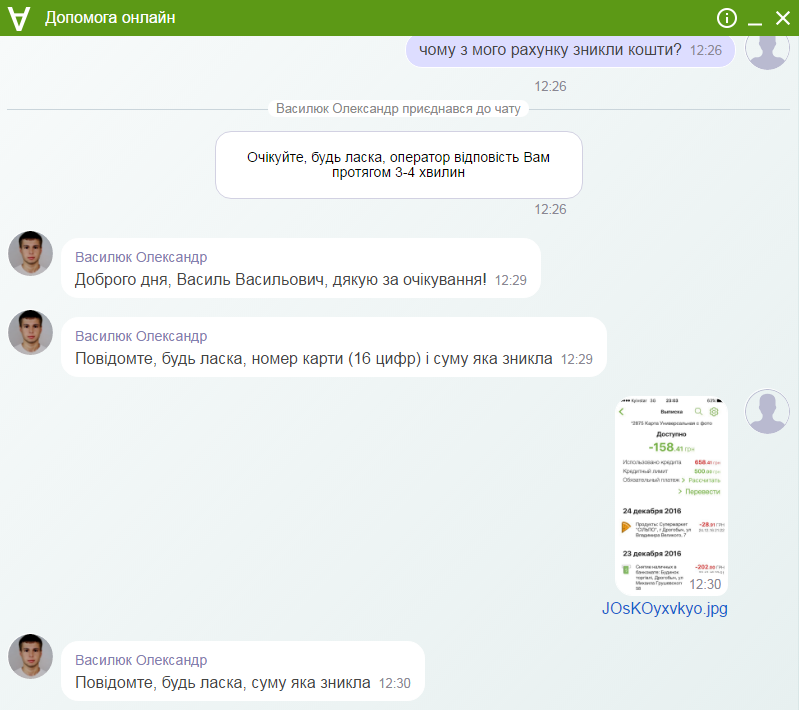Click user avatar beside the first question

[768, 48]
